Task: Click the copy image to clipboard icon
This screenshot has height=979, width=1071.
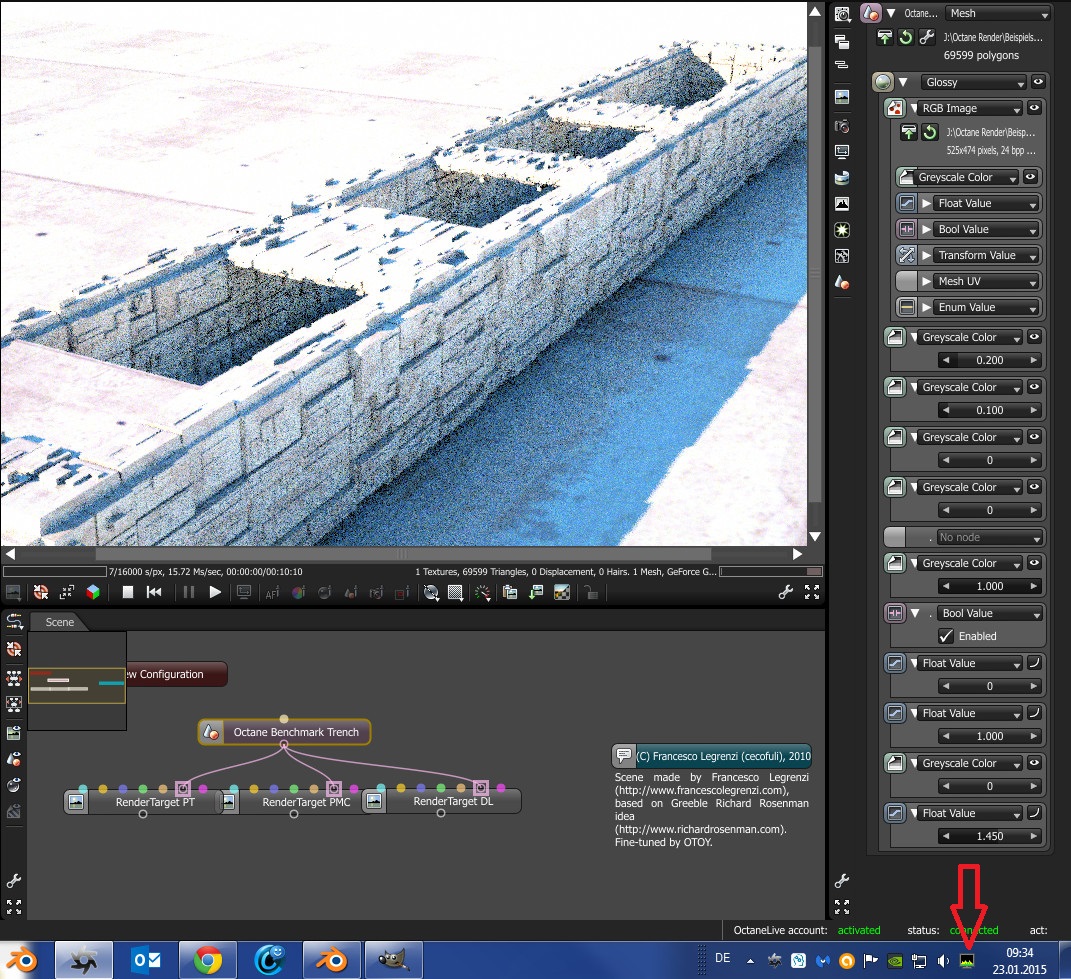Action: pos(510,592)
